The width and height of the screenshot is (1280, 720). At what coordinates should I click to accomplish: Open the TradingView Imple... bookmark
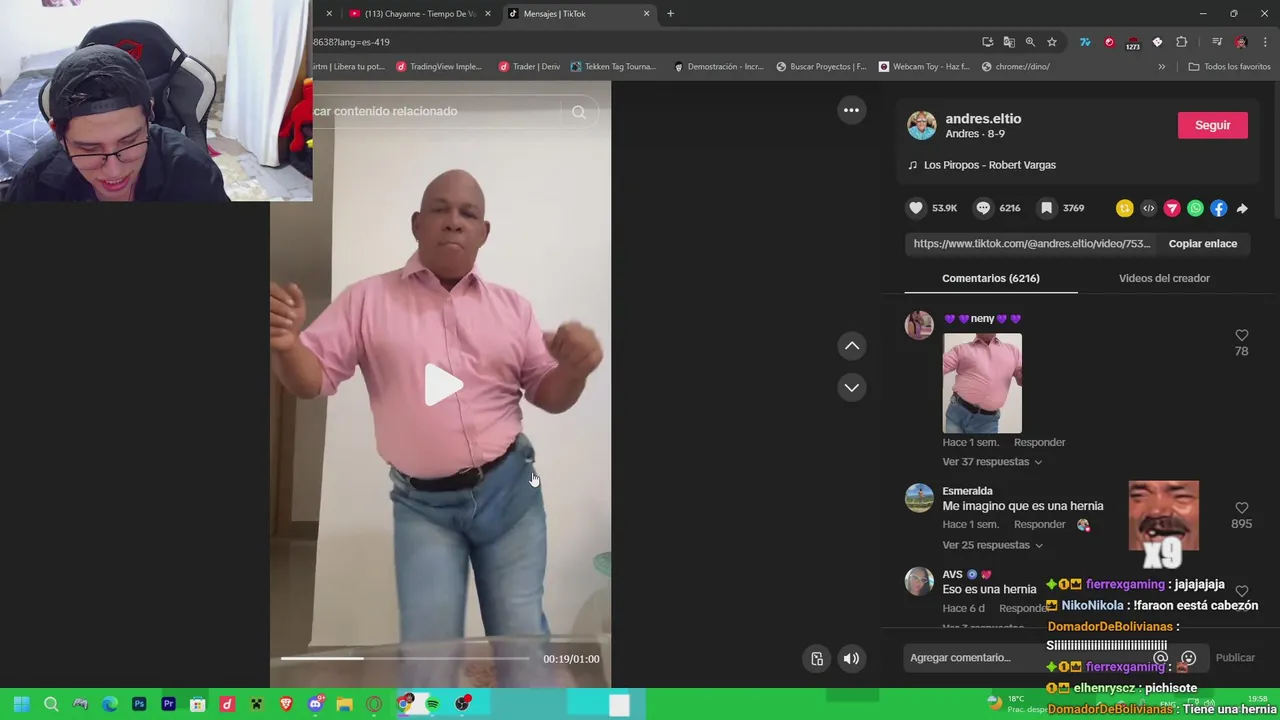(x=439, y=67)
